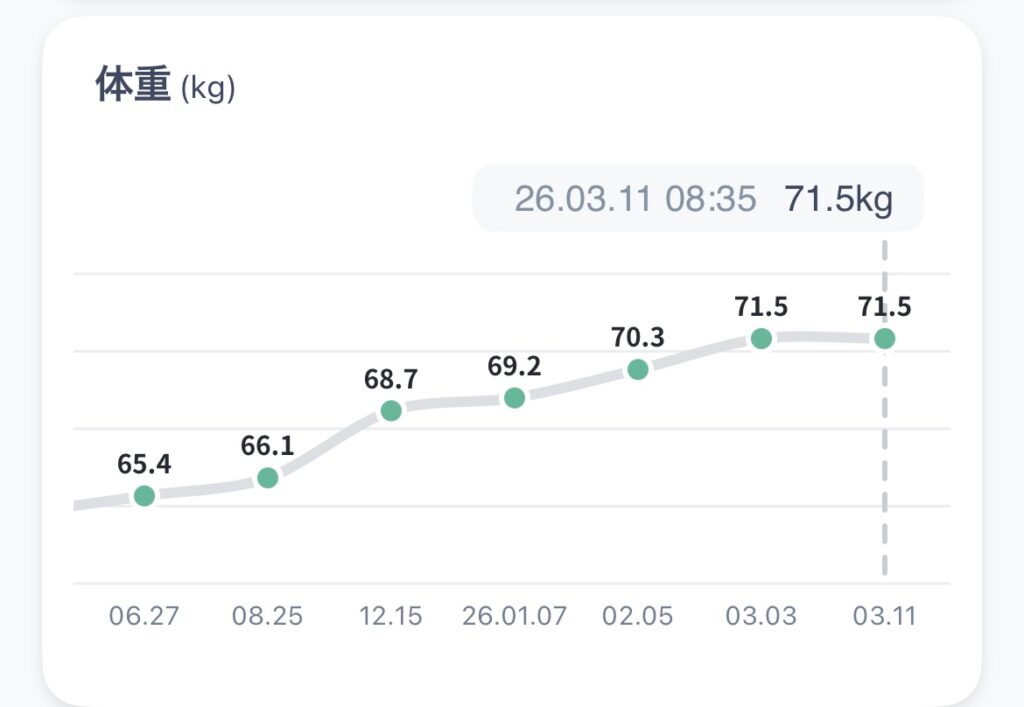Click the 70.3 green data point

tap(637, 369)
